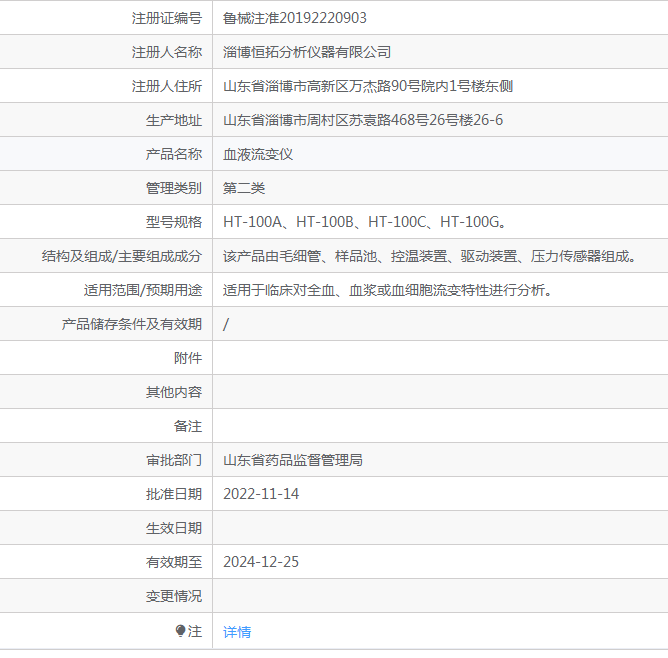Click the 管理类别 label
Screen dimensions: 668x658
[x=174, y=188]
